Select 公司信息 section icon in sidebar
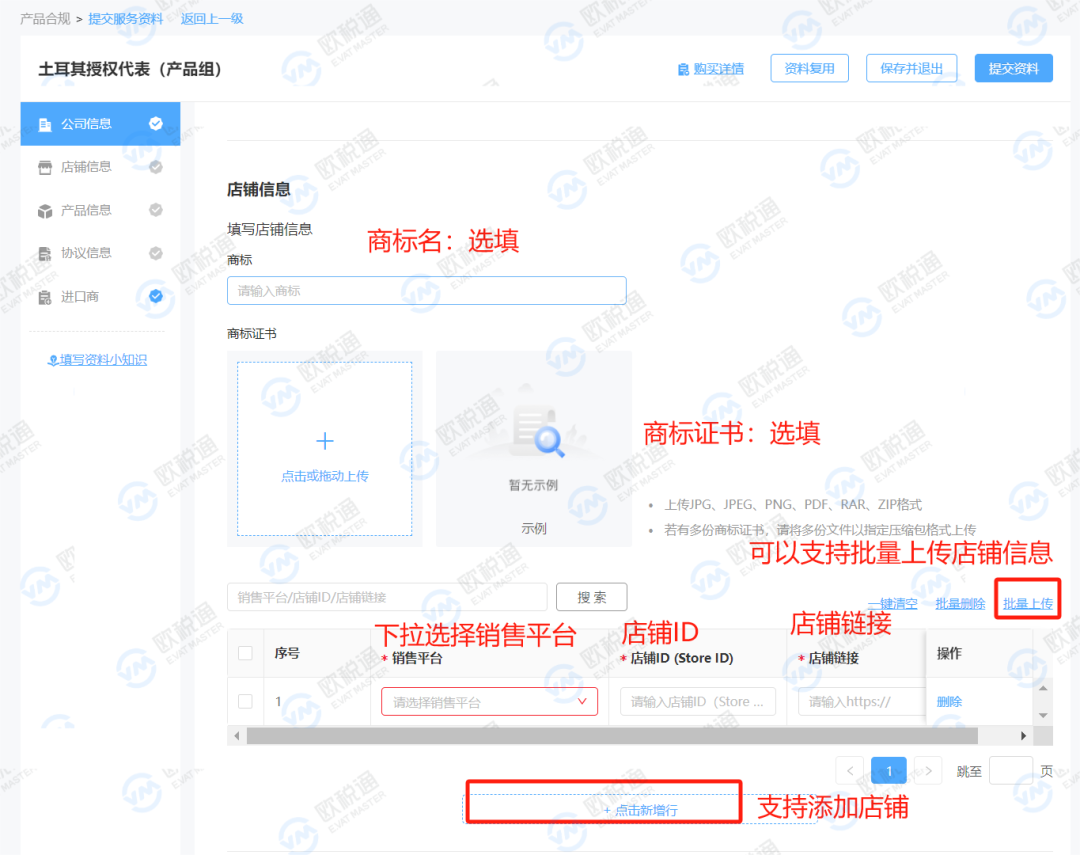The width and height of the screenshot is (1080, 855). (42, 123)
